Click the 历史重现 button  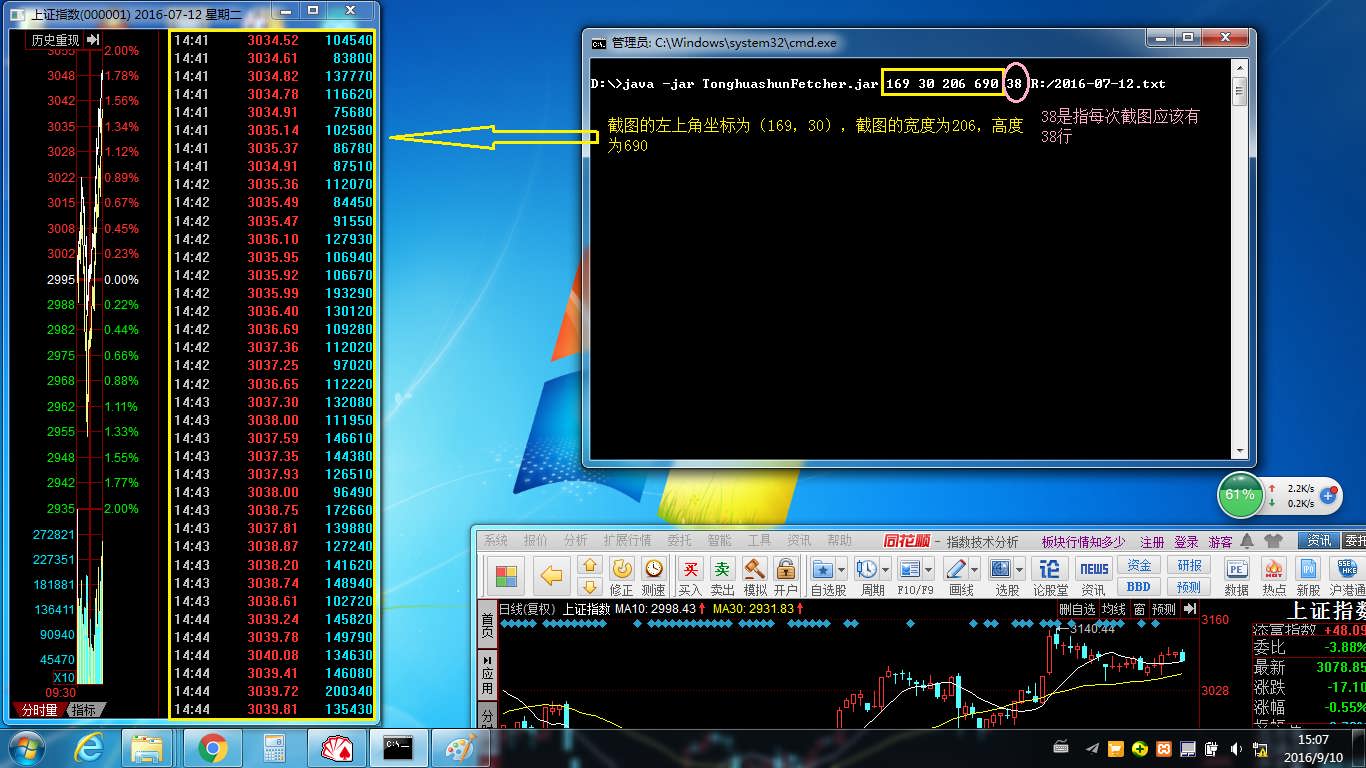(x=54, y=40)
